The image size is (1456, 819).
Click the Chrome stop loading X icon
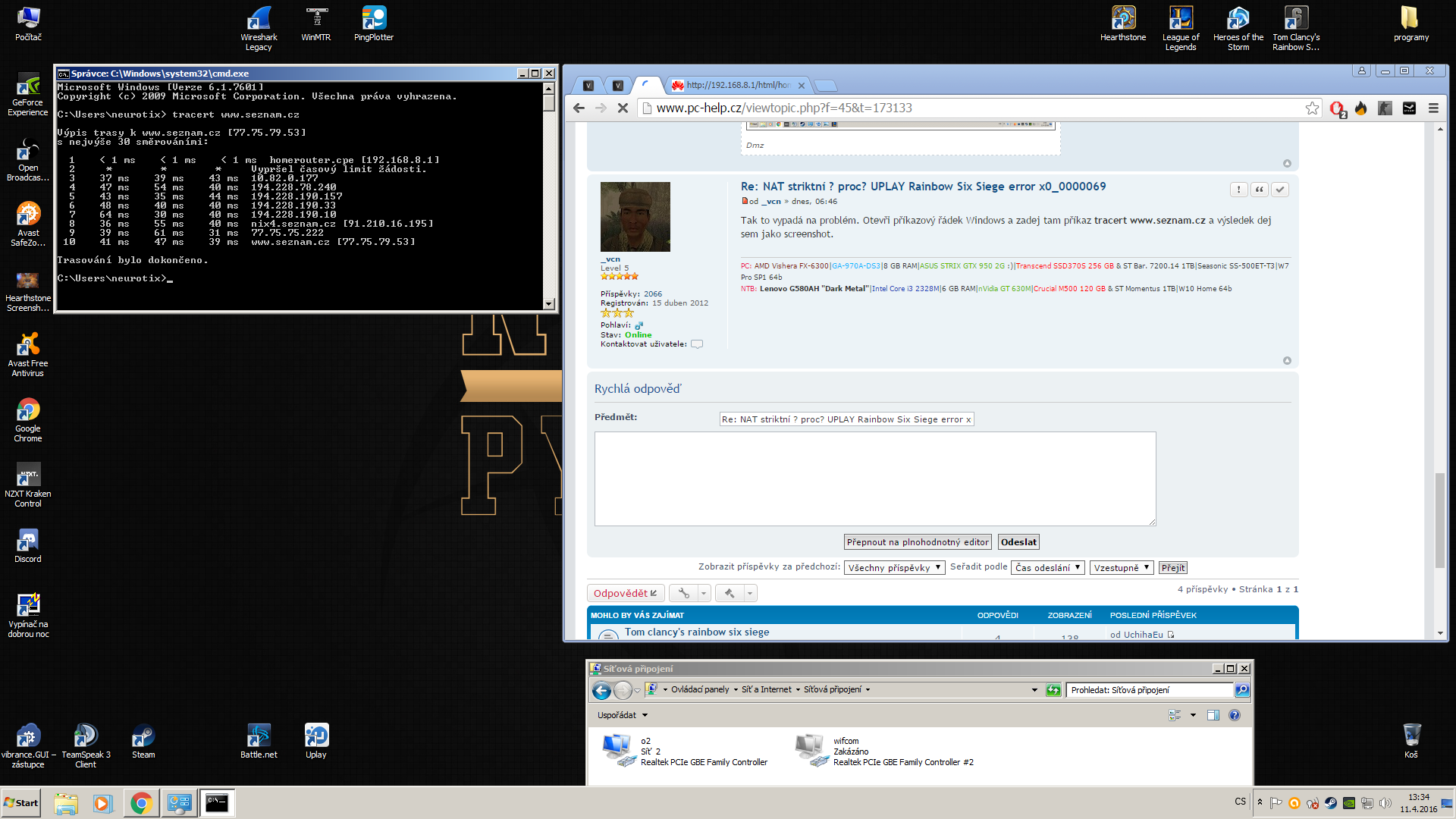tap(623, 108)
